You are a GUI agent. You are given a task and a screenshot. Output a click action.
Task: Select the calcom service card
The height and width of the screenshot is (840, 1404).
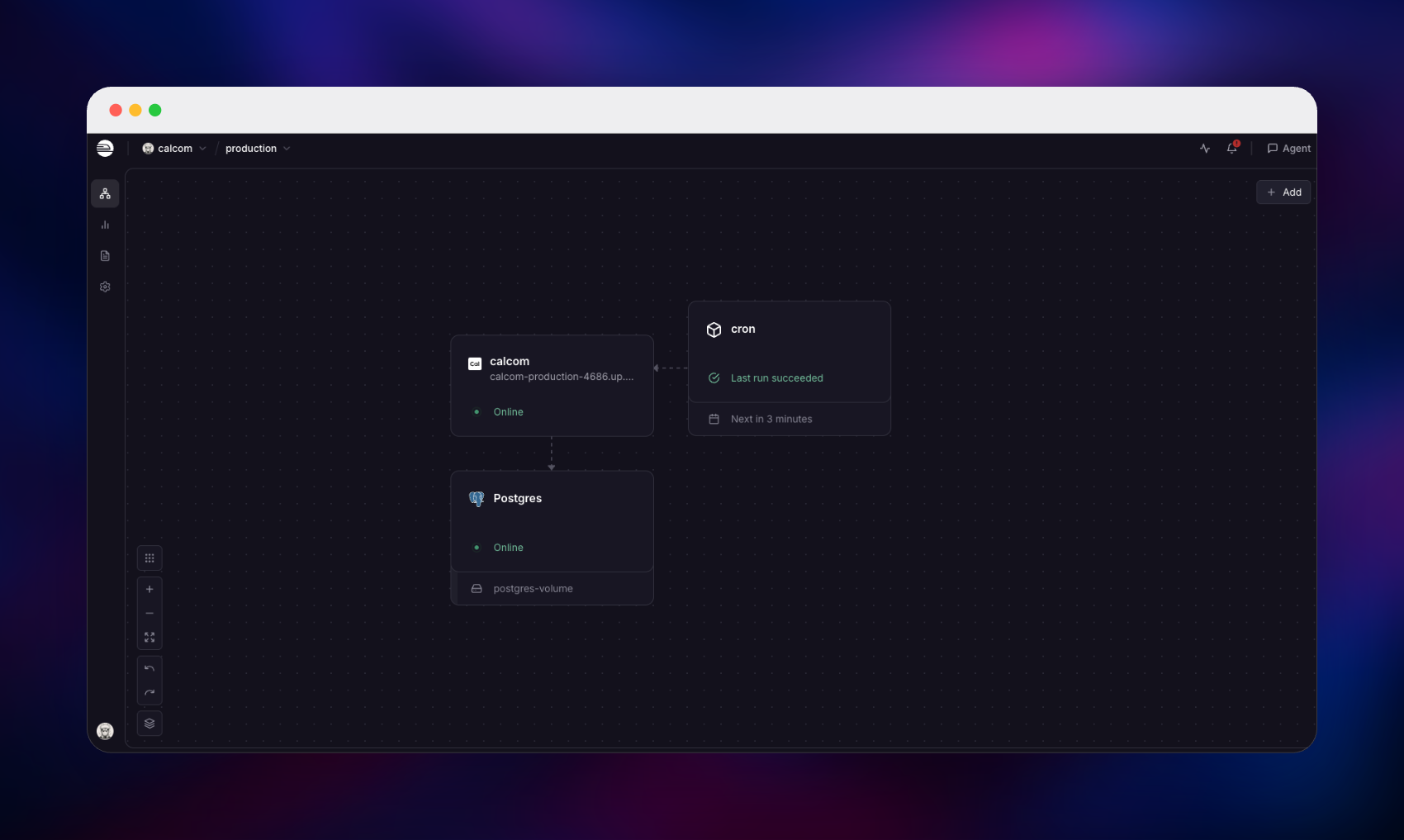click(552, 386)
